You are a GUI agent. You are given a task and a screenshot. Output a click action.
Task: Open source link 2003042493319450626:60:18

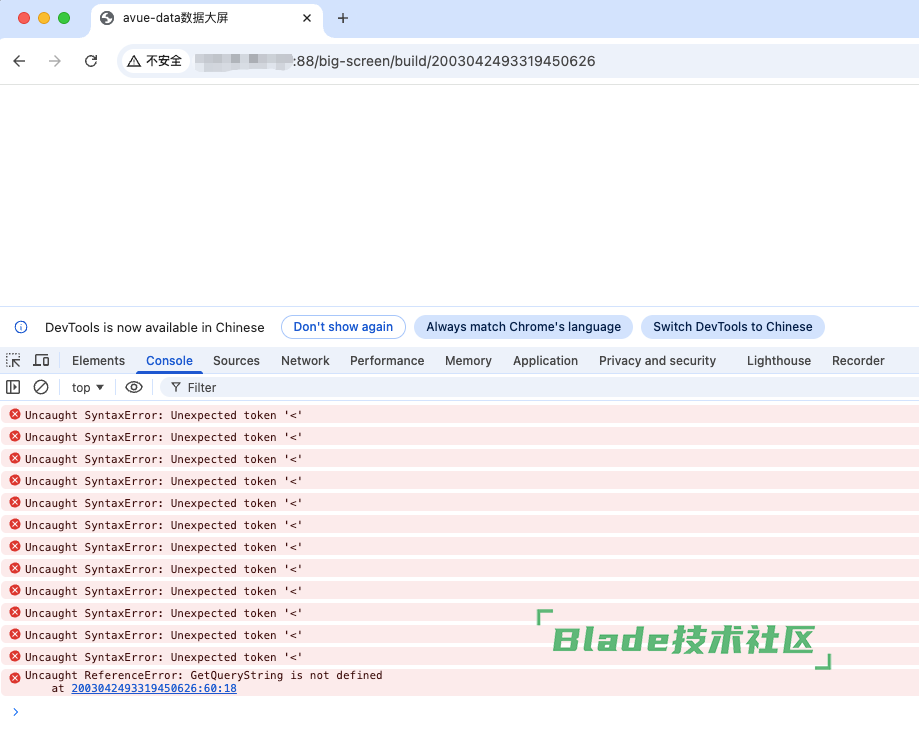[x=154, y=688]
